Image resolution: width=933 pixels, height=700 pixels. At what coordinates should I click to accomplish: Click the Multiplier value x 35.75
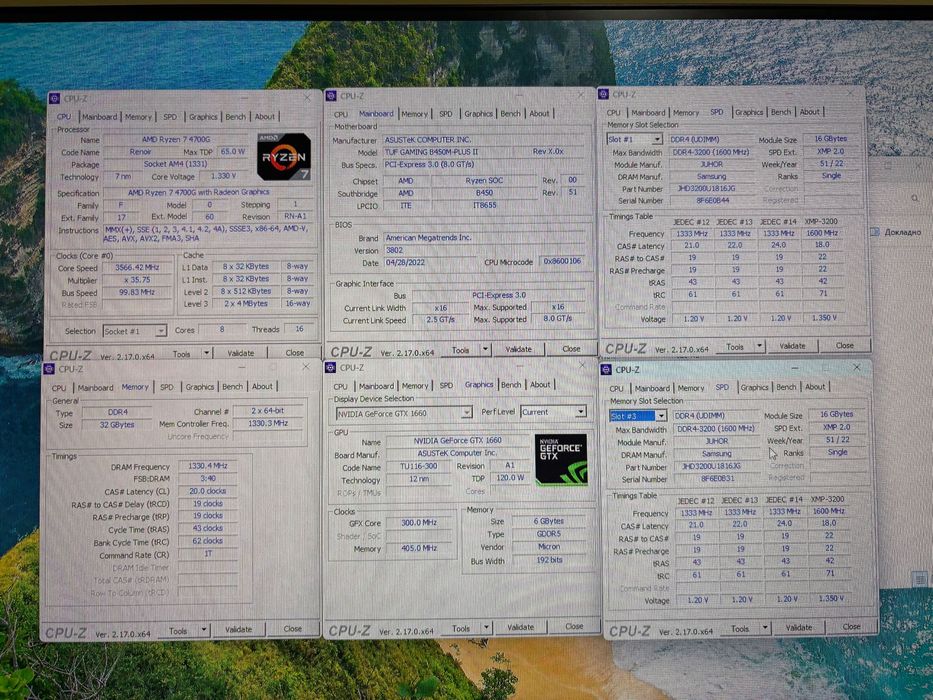[x=137, y=280]
